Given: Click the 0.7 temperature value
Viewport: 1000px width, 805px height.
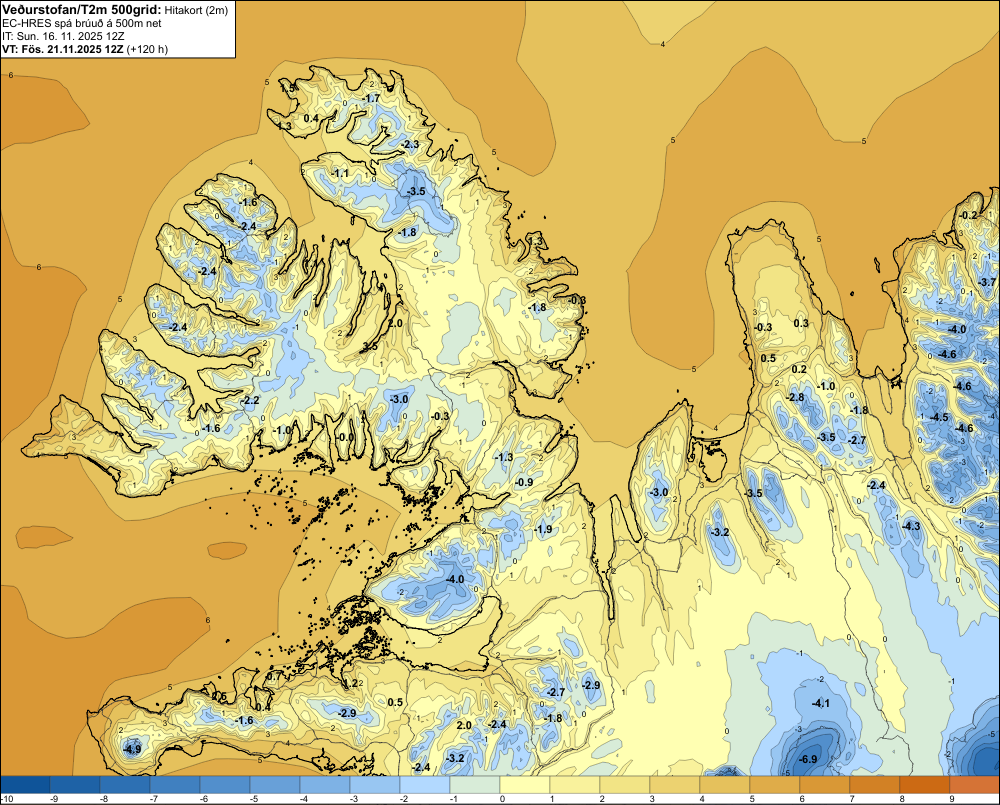Looking at the screenshot, I should click(274, 676).
